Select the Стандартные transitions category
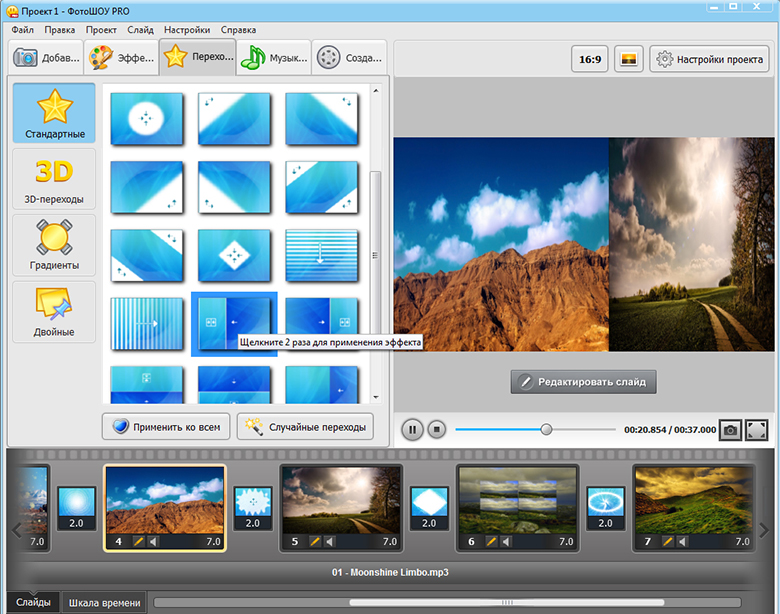 [54, 113]
